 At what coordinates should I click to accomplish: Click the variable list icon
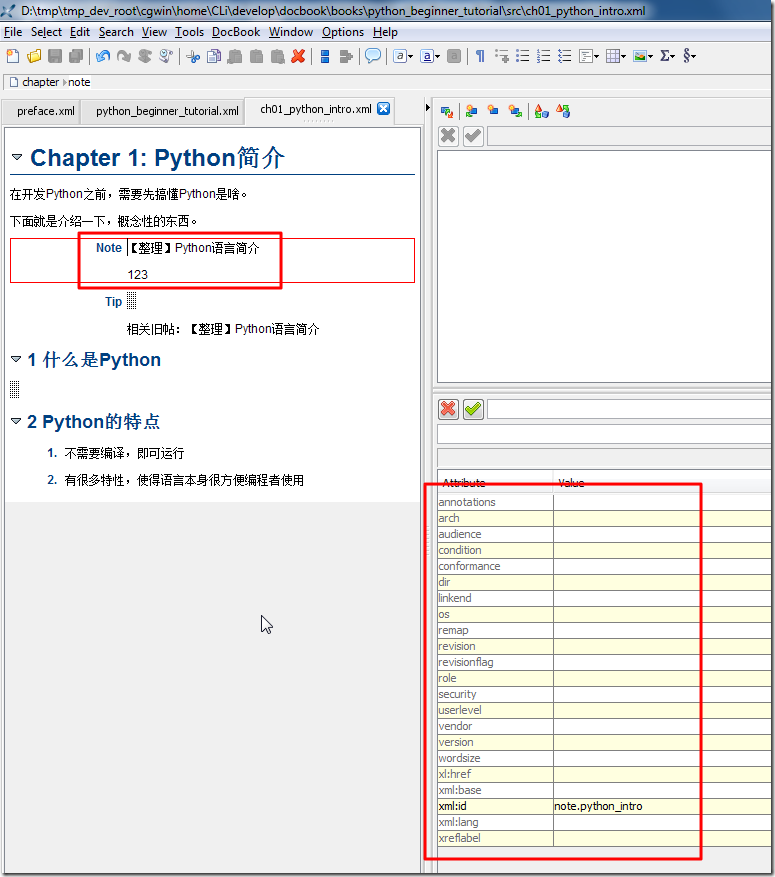tap(564, 56)
